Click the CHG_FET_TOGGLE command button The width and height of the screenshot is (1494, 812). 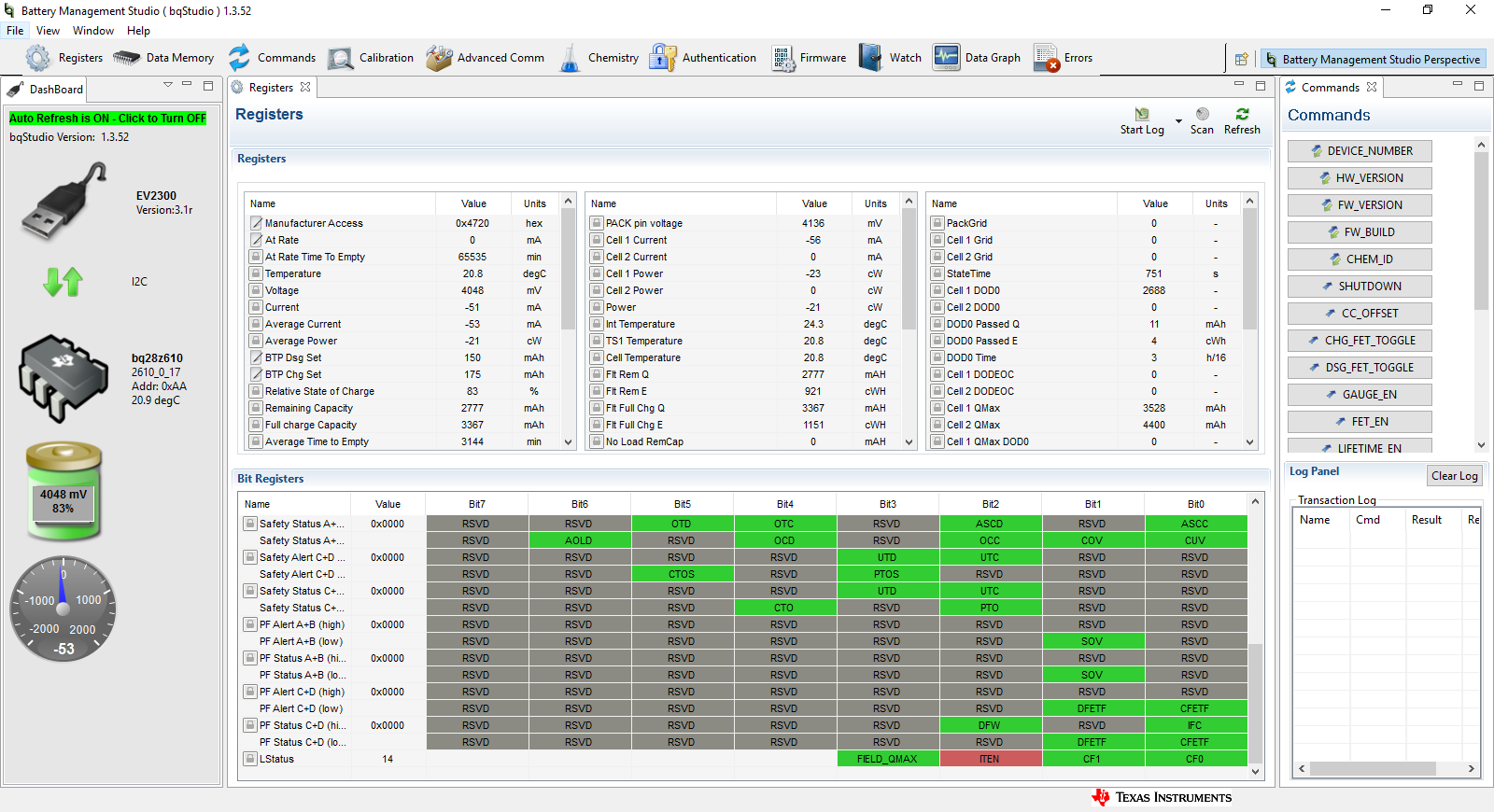[x=1360, y=341]
